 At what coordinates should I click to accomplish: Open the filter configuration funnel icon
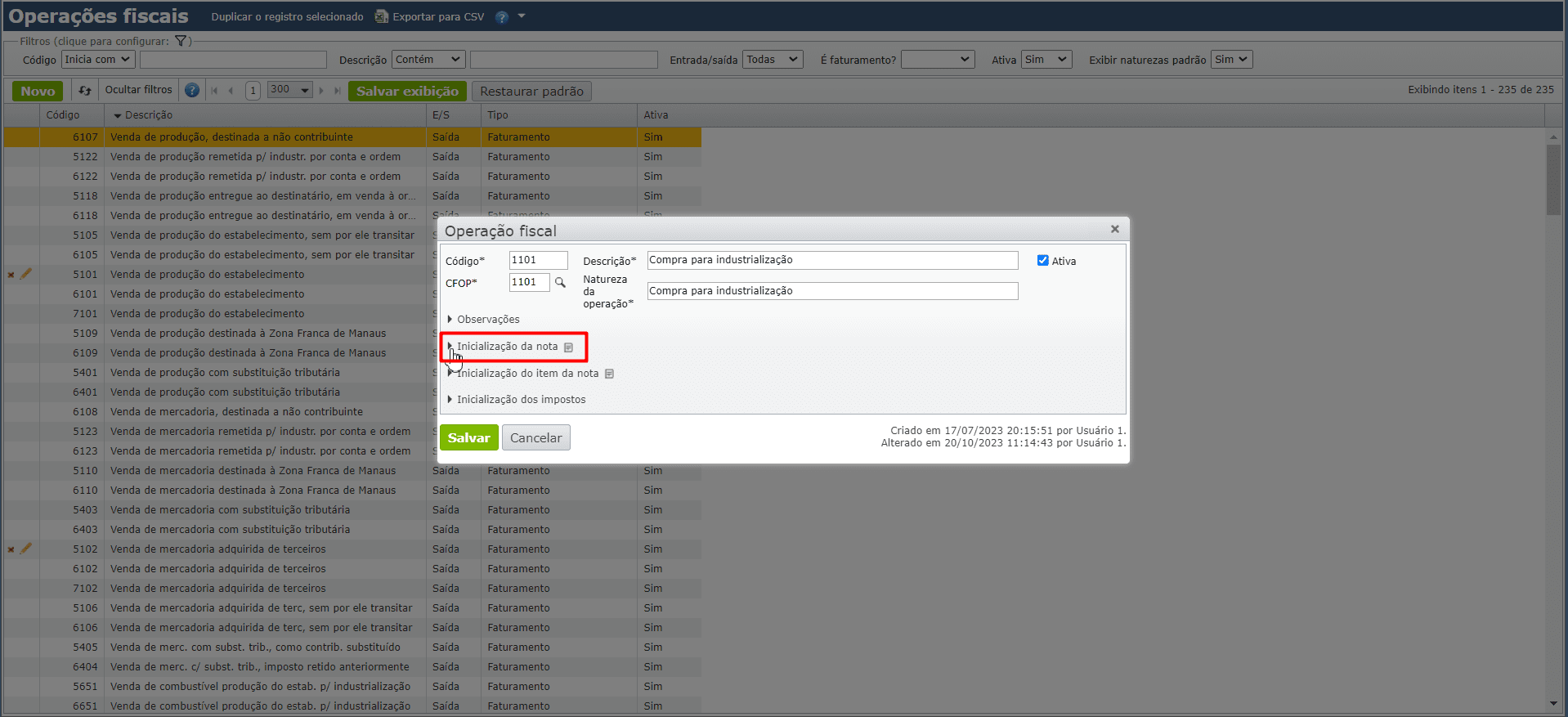(x=181, y=41)
